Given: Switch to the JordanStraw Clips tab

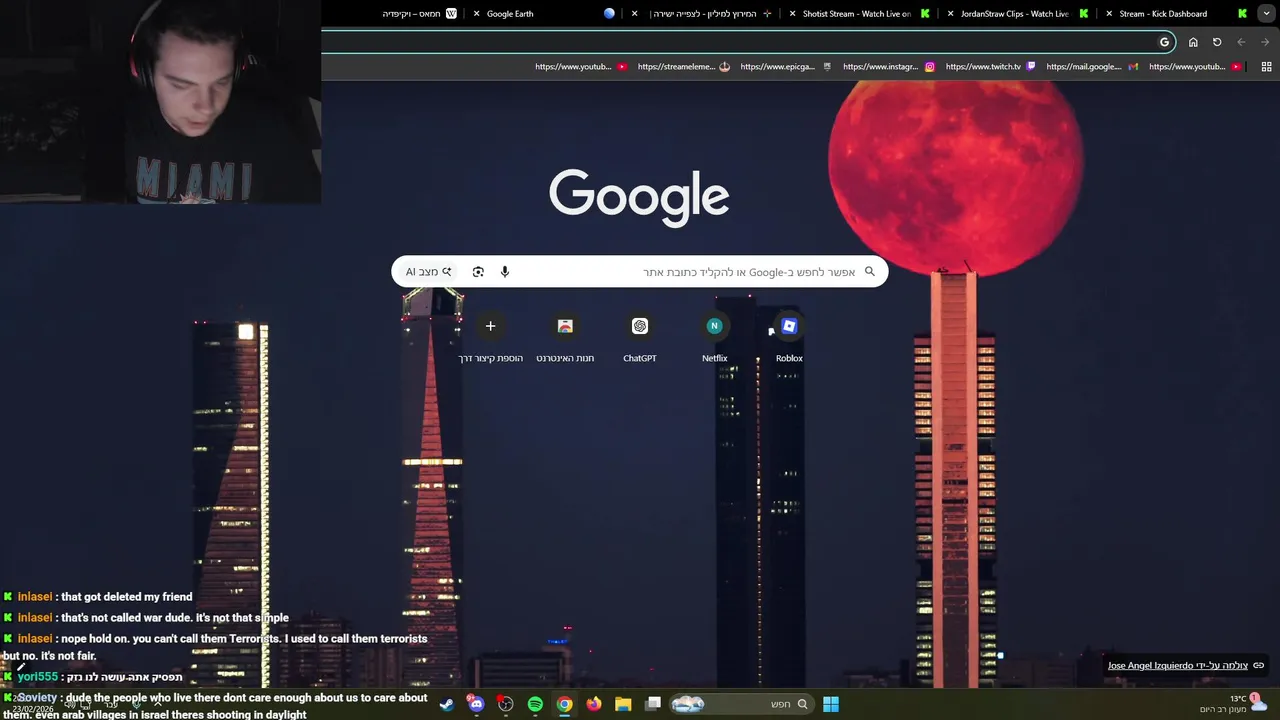Looking at the screenshot, I should point(1016,14).
